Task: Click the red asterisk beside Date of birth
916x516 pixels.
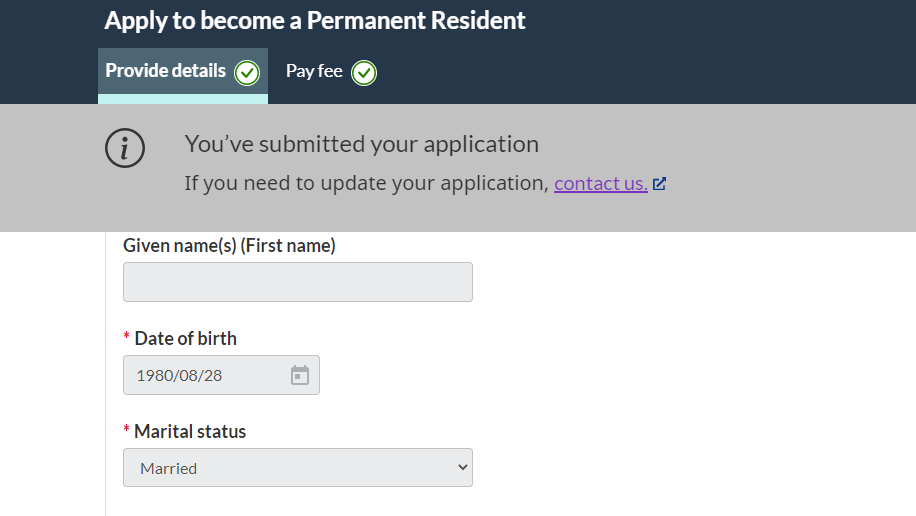Action: [x=127, y=338]
